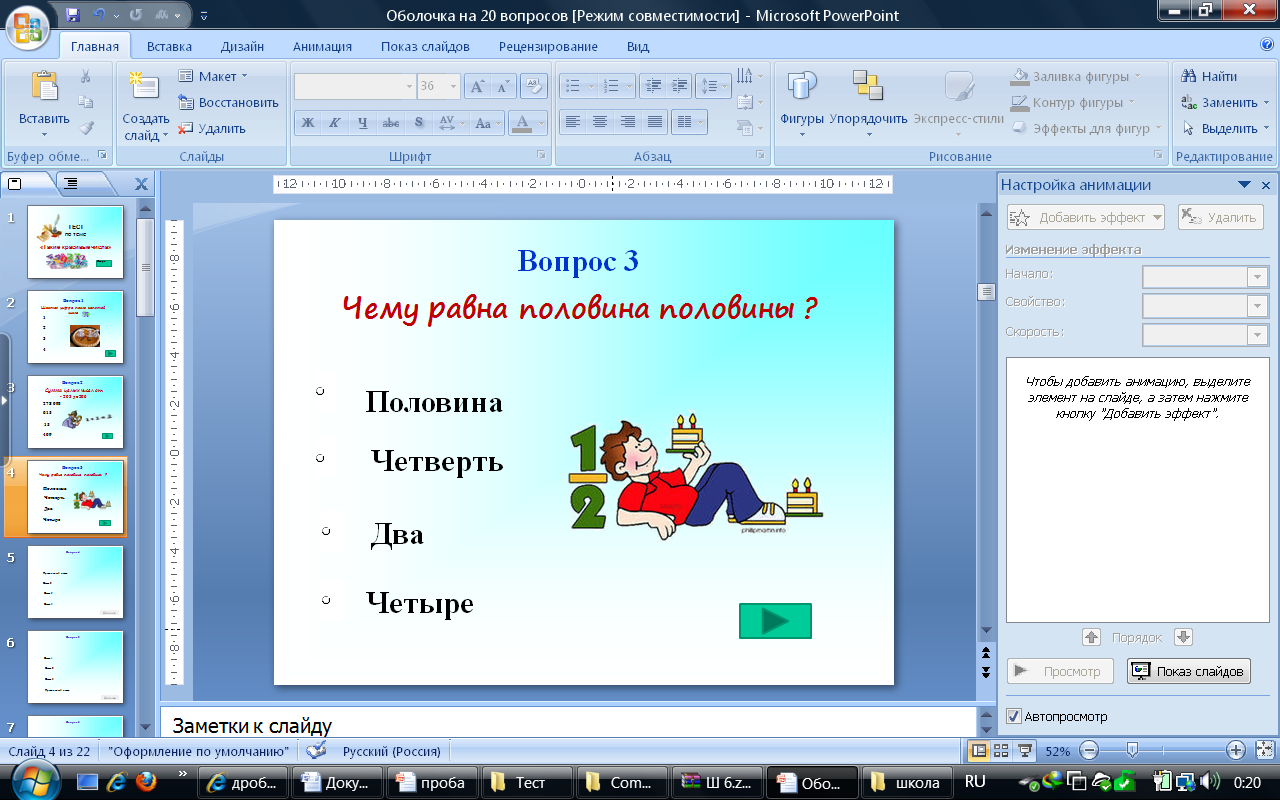The height and width of the screenshot is (800, 1280).
Task: Select slide 2 thumbnail in slide pane
Action: point(75,326)
